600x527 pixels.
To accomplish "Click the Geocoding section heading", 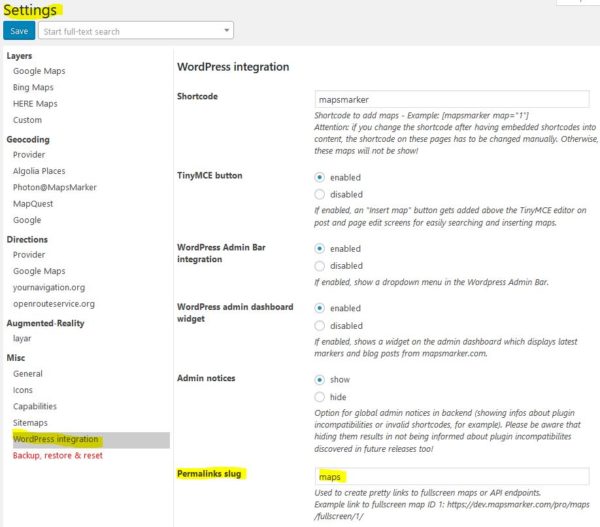I will point(28,140).
